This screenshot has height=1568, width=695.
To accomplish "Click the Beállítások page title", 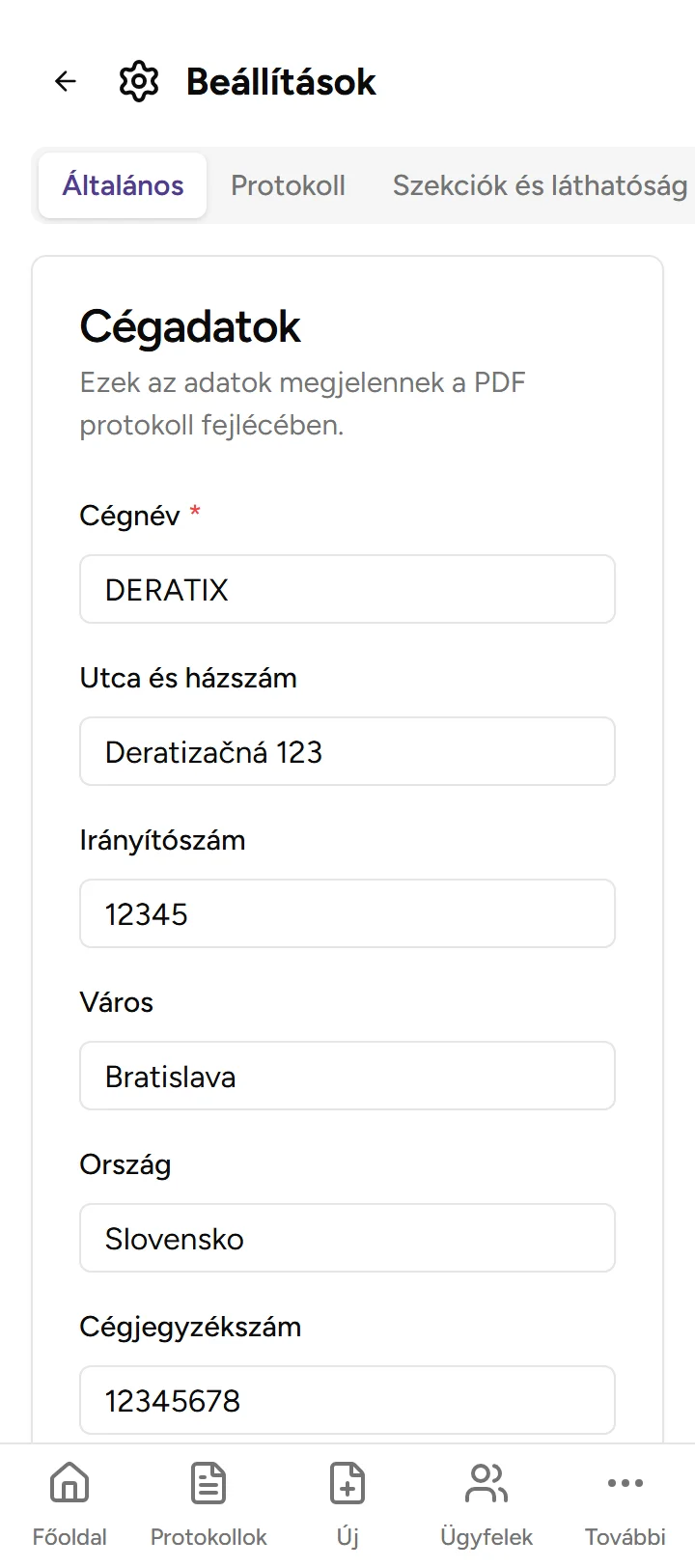I will click(x=281, y=82).
